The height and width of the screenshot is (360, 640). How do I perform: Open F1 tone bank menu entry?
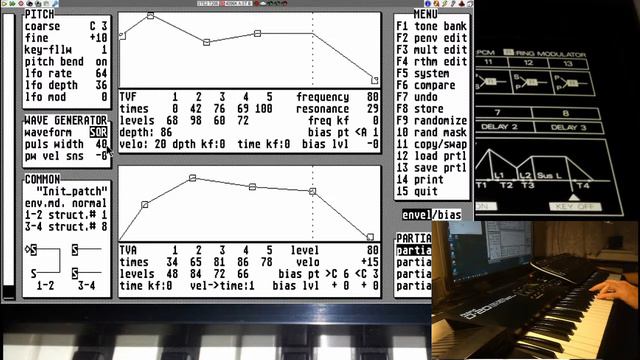pyautogui.click(x=431, y=26)
